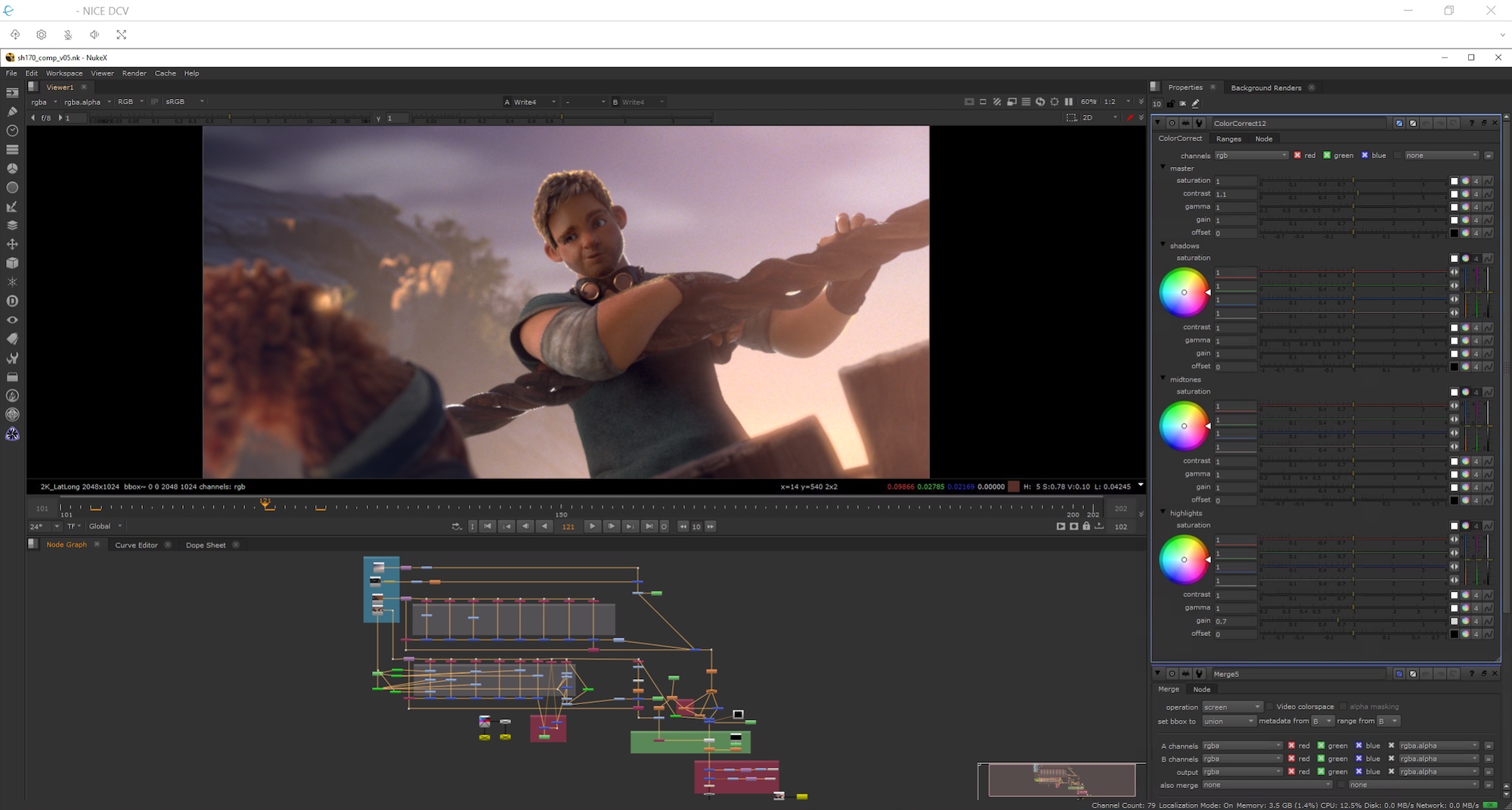
Task: Enable Video colorspace checkbox in Merge5
Action: 1270,707
